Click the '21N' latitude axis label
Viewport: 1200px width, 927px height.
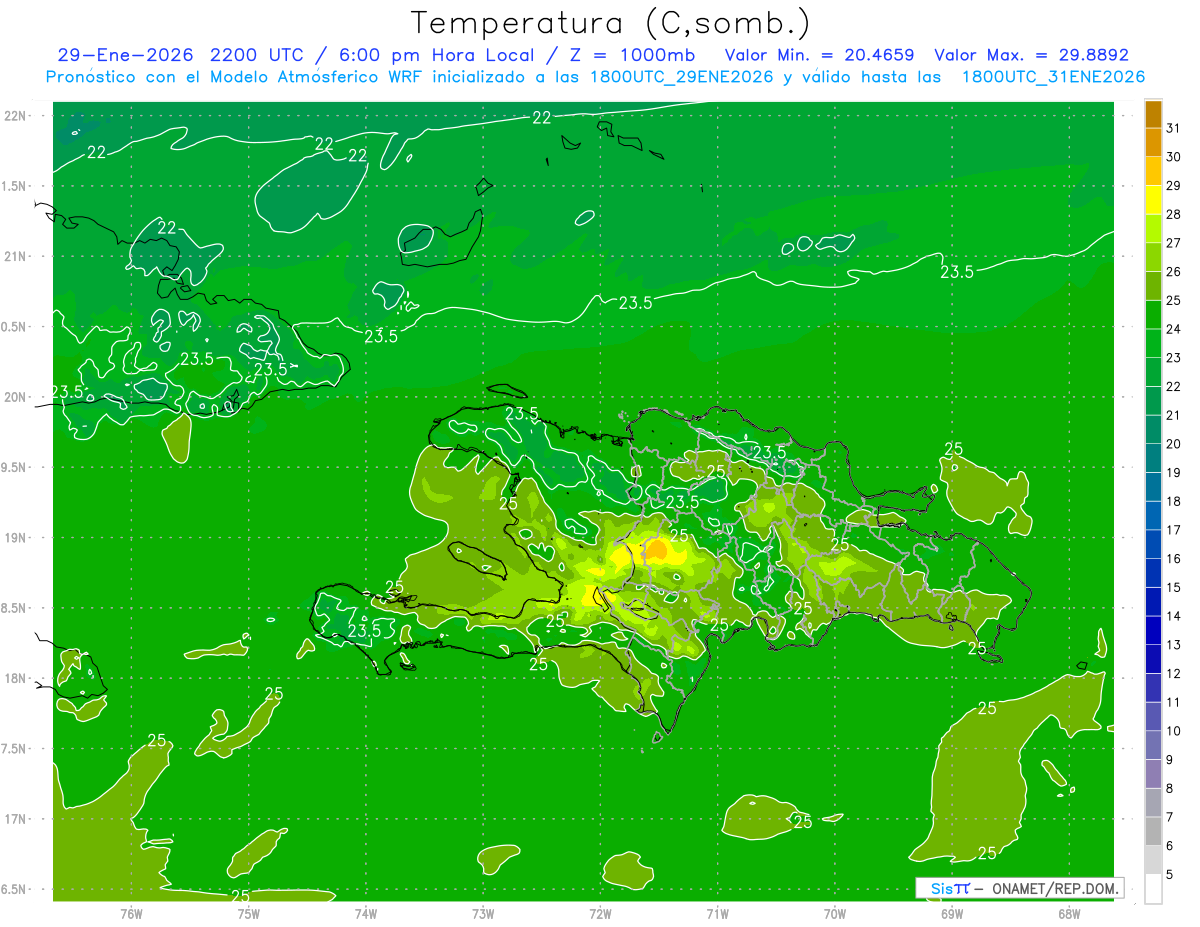[x=16, y=256]
